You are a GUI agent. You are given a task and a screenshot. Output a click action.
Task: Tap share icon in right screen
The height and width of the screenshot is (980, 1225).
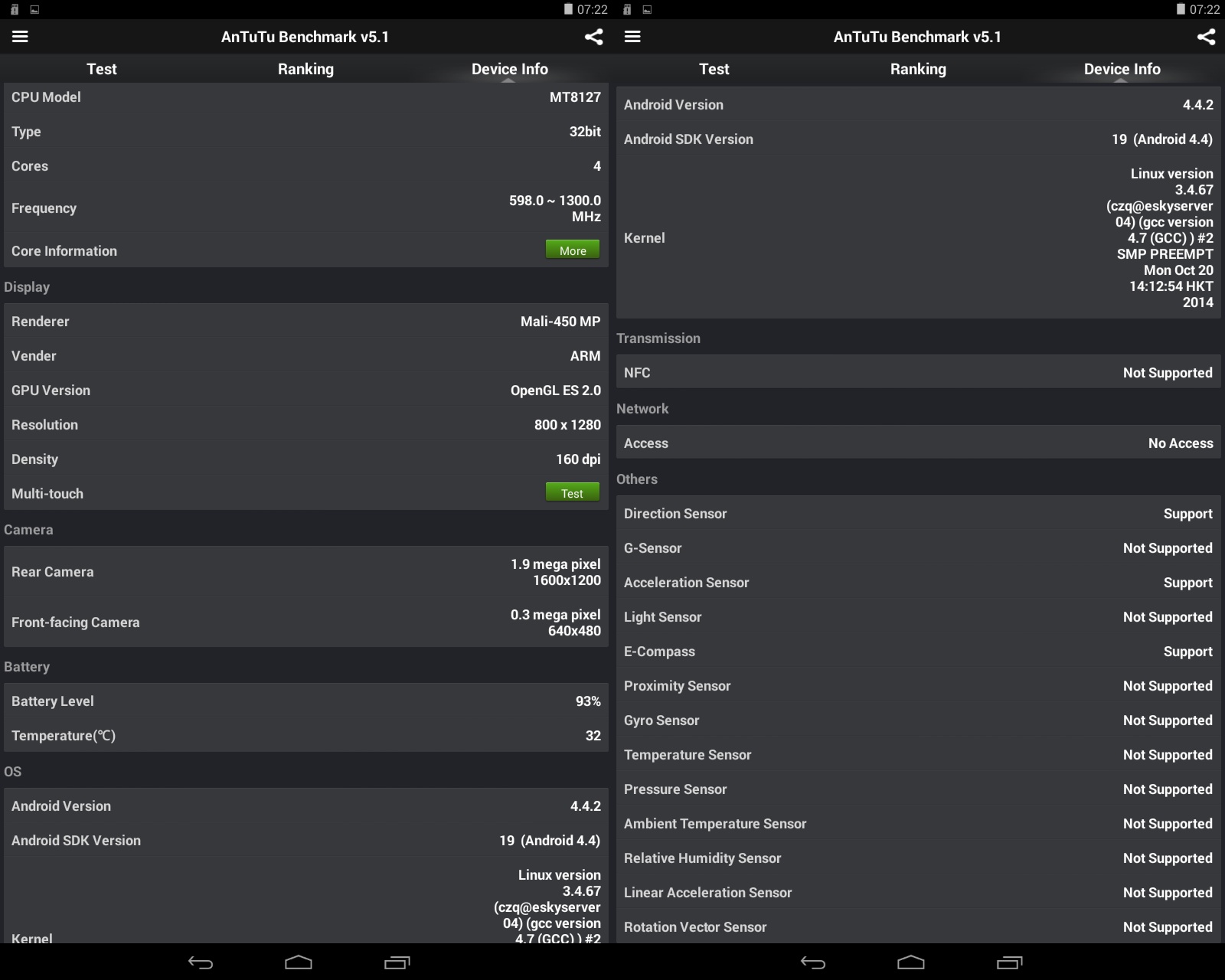(x=1206, y=37)
